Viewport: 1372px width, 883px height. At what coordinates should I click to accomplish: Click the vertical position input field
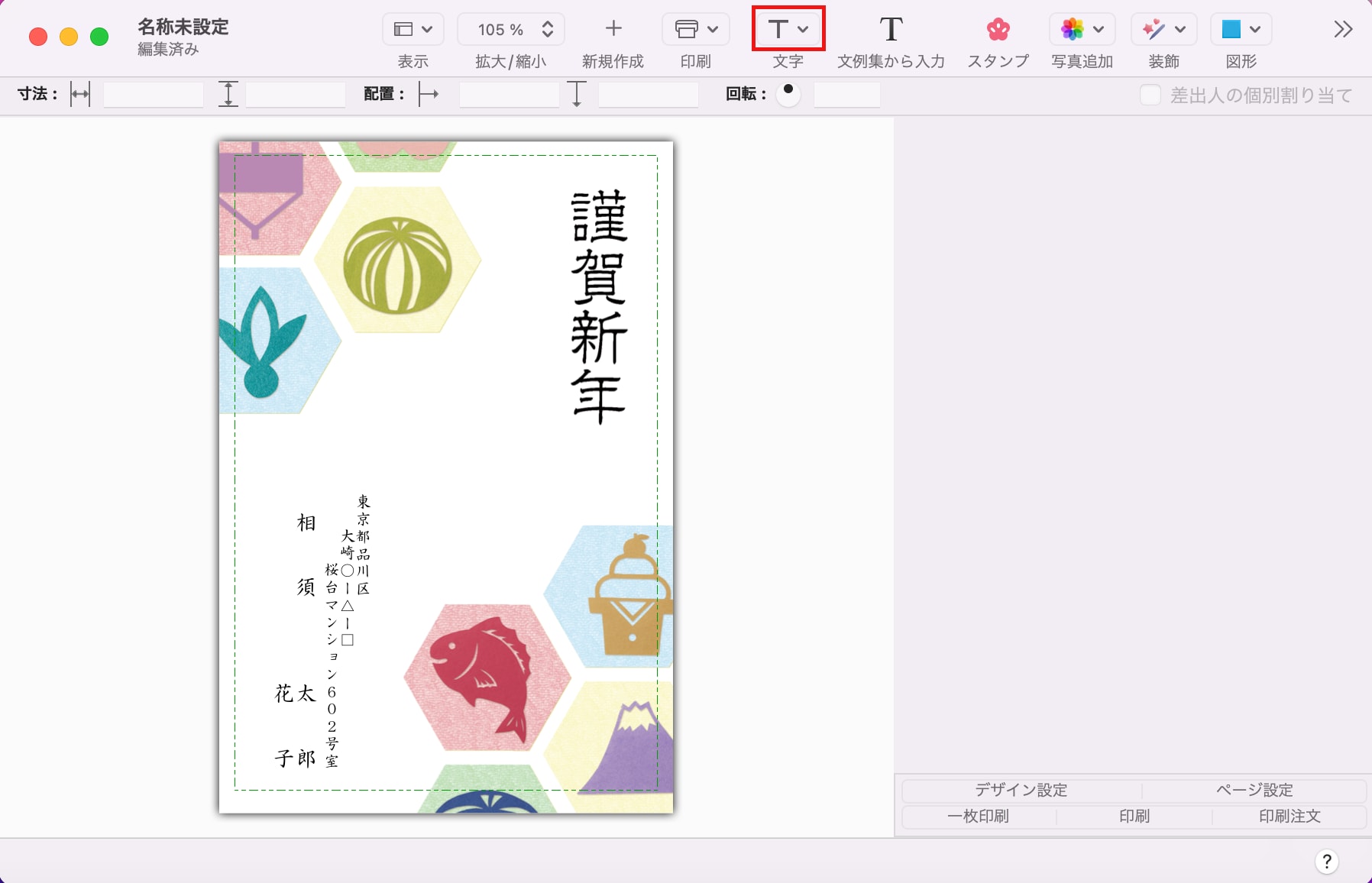649,95
